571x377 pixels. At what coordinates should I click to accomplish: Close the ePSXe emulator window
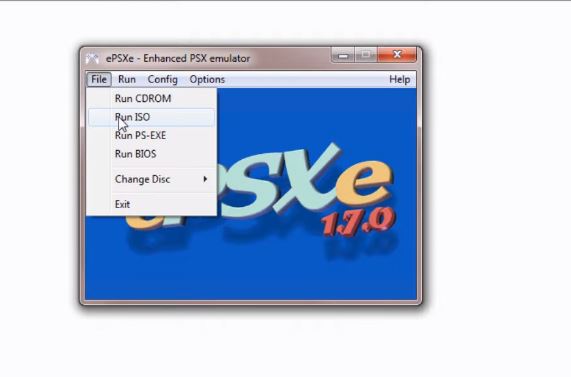397,55
